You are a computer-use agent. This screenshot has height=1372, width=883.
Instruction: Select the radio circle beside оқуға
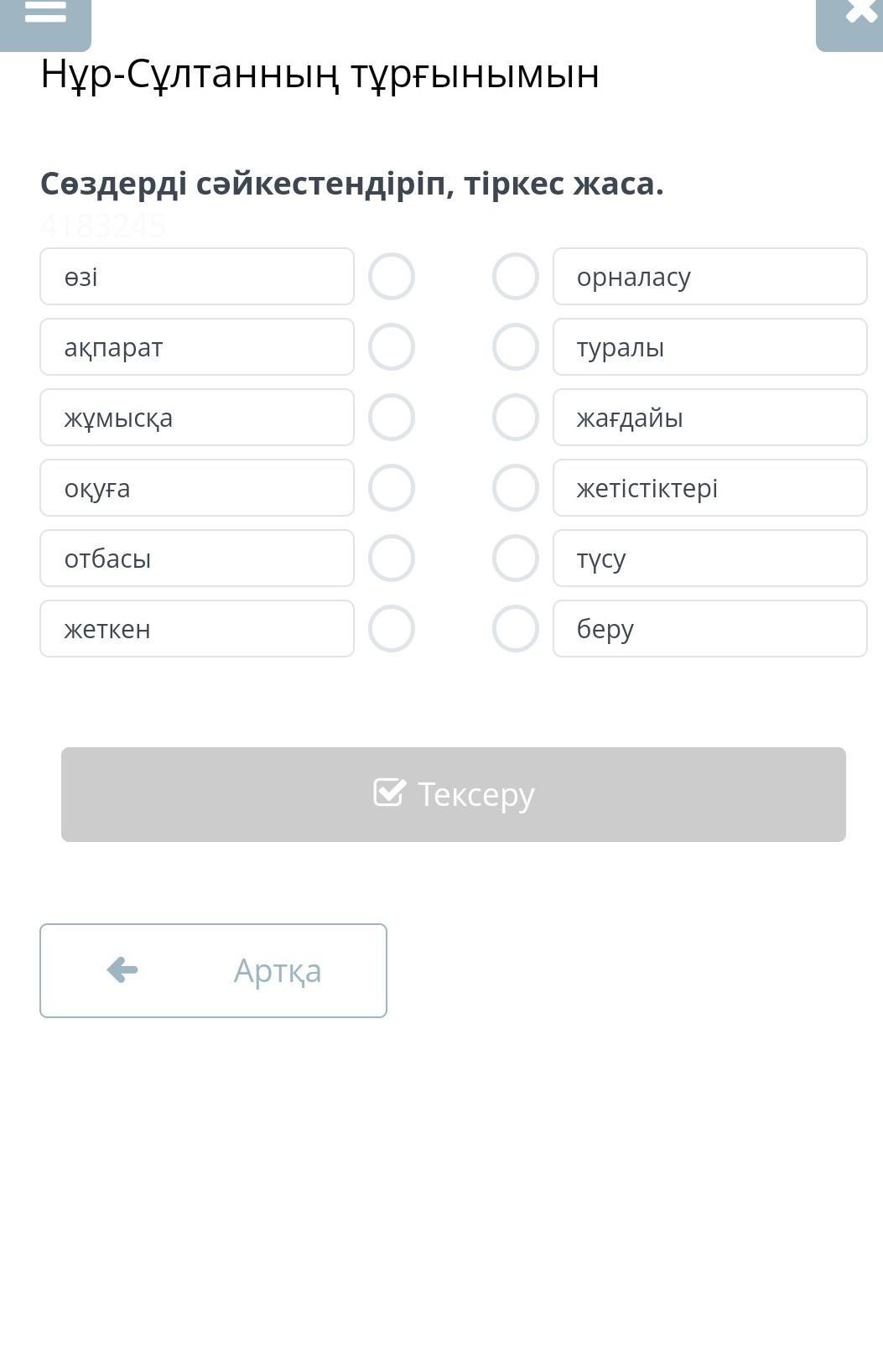[392, 488]
